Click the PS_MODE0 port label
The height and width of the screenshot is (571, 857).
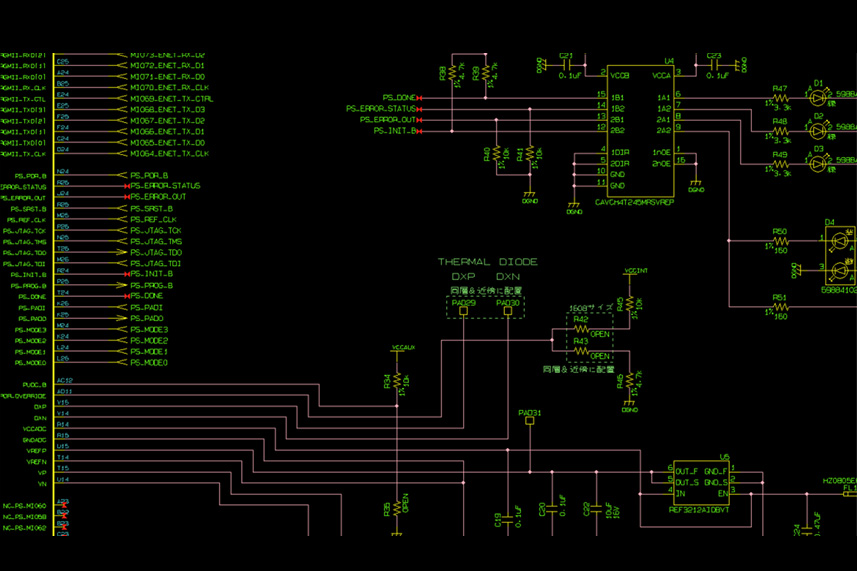tap(149, 362)
